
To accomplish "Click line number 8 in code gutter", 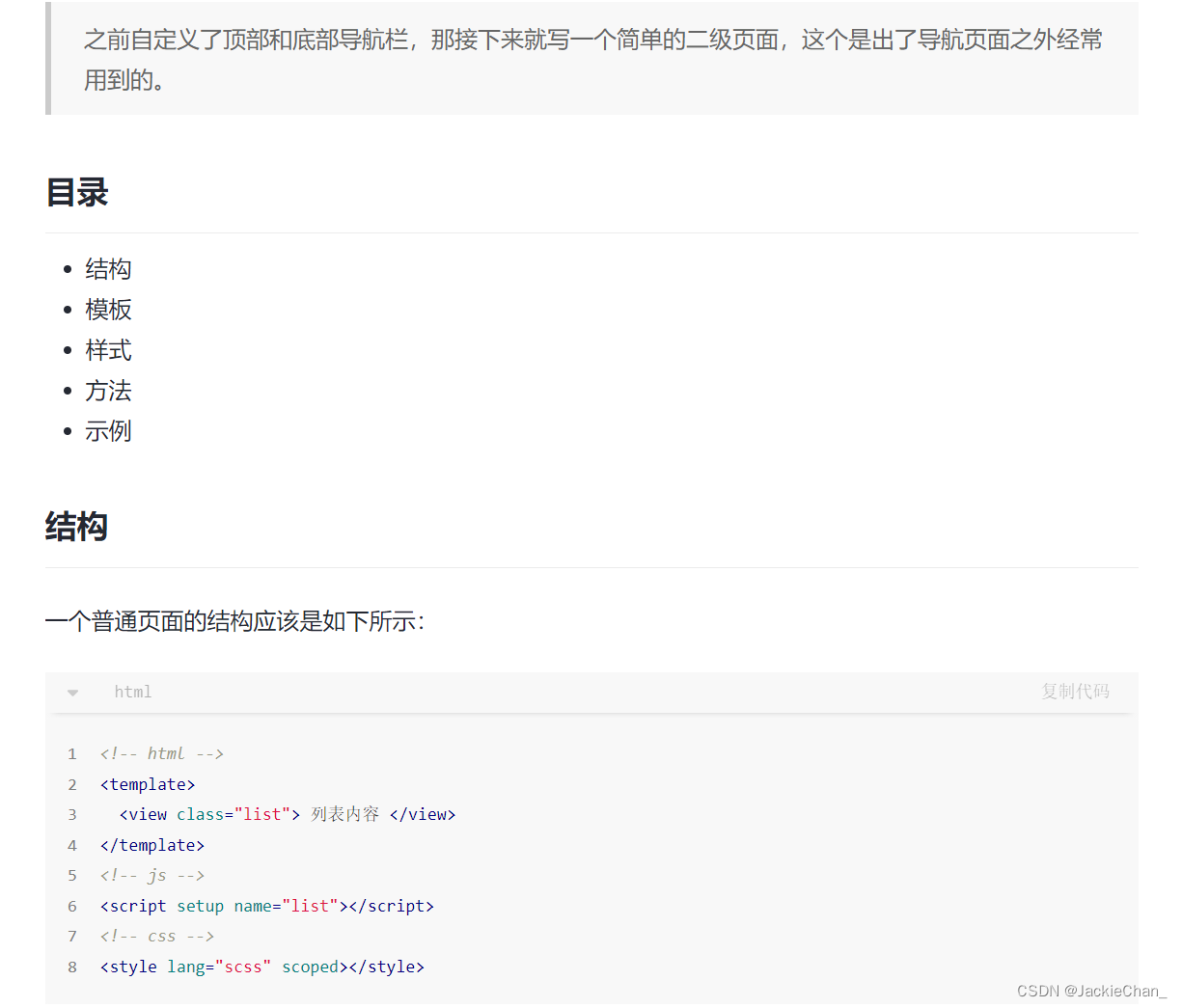I will [x=72, y=967].
